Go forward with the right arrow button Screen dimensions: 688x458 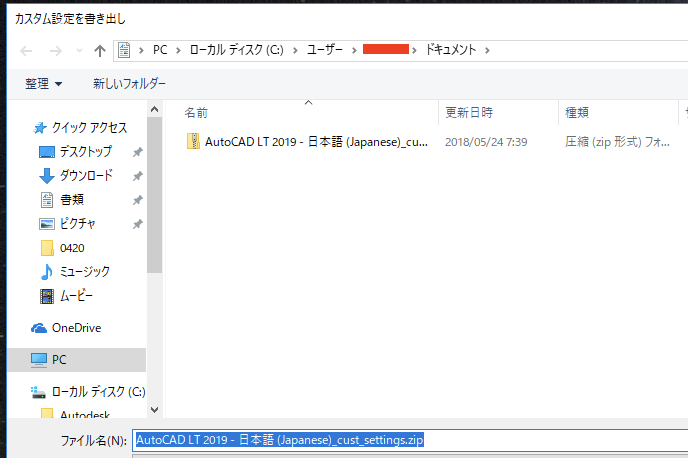[55, 51]
